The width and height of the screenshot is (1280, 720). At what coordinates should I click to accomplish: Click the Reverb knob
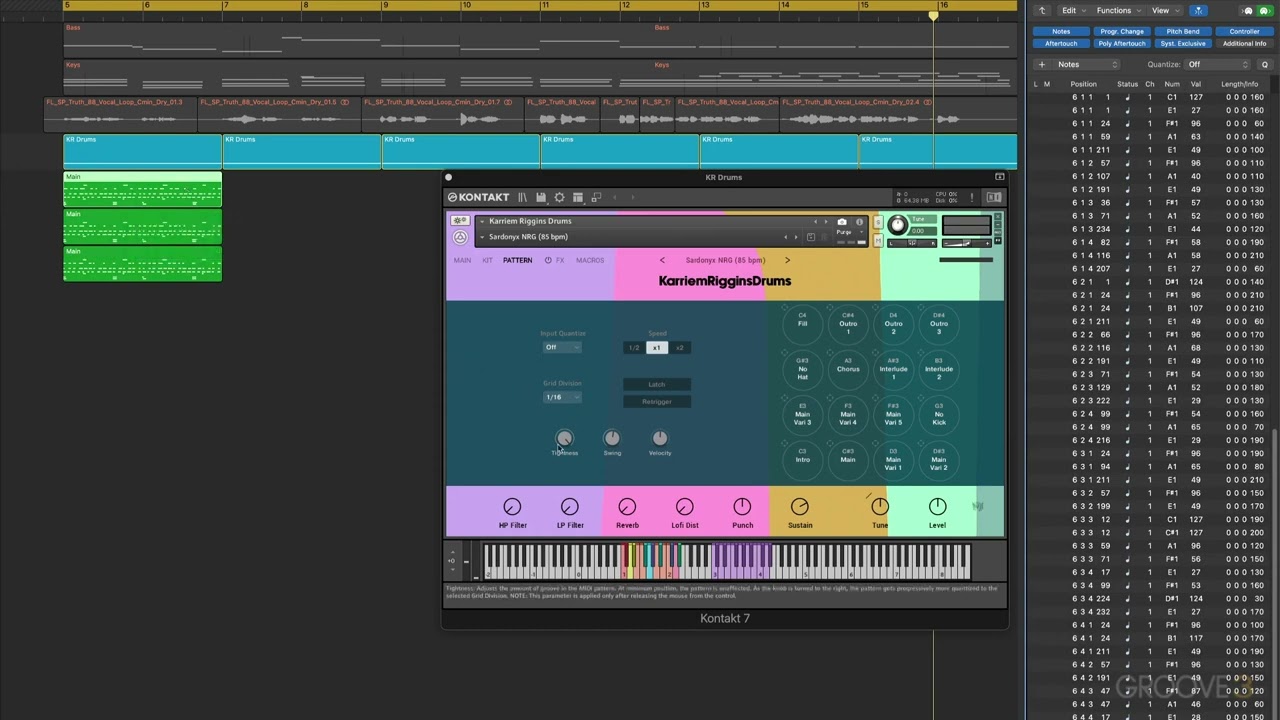627,507
